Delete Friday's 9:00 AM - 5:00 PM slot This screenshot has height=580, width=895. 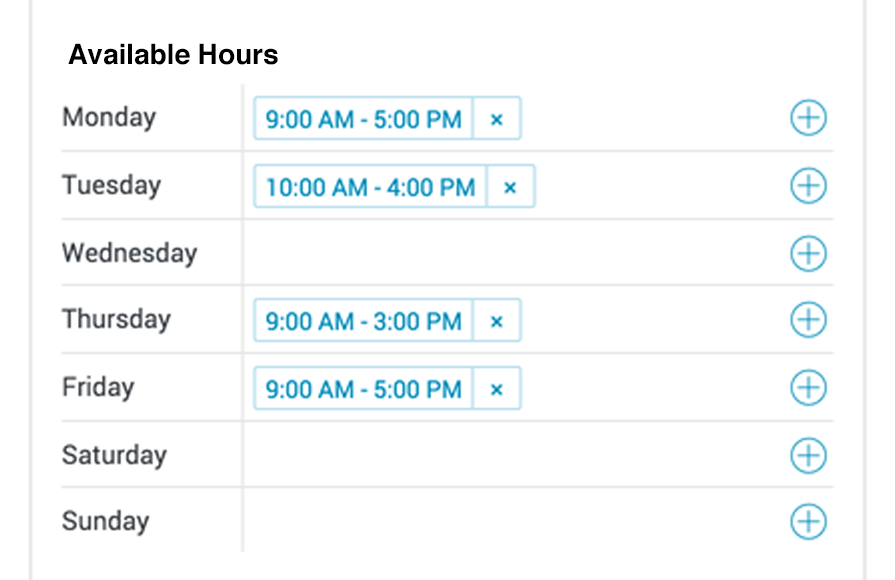click(497, 388)
